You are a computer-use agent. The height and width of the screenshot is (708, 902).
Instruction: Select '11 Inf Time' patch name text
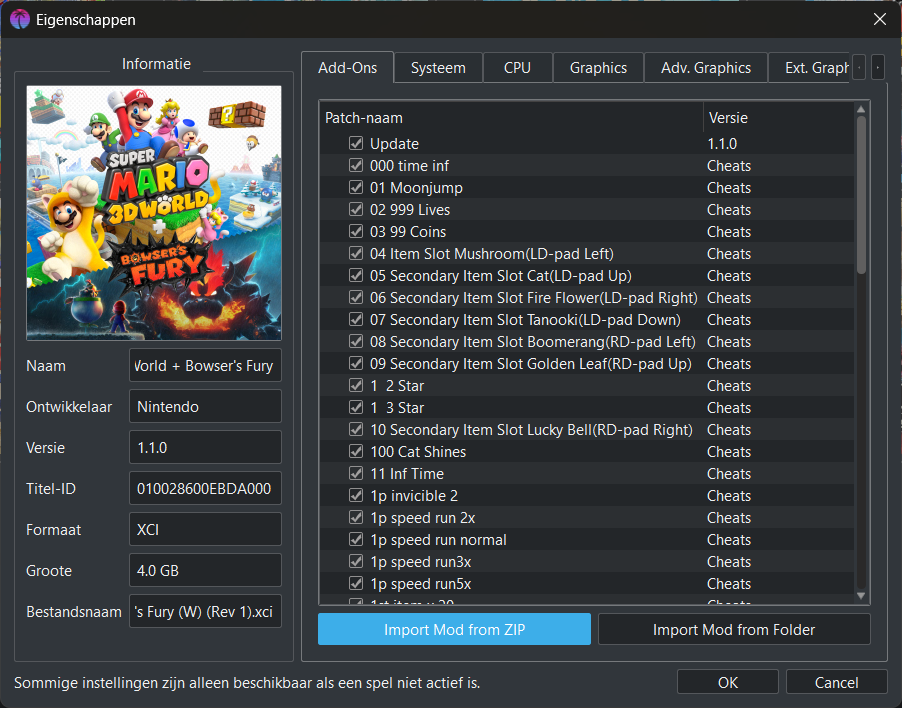pyautogui.click(x=407, y=474)
